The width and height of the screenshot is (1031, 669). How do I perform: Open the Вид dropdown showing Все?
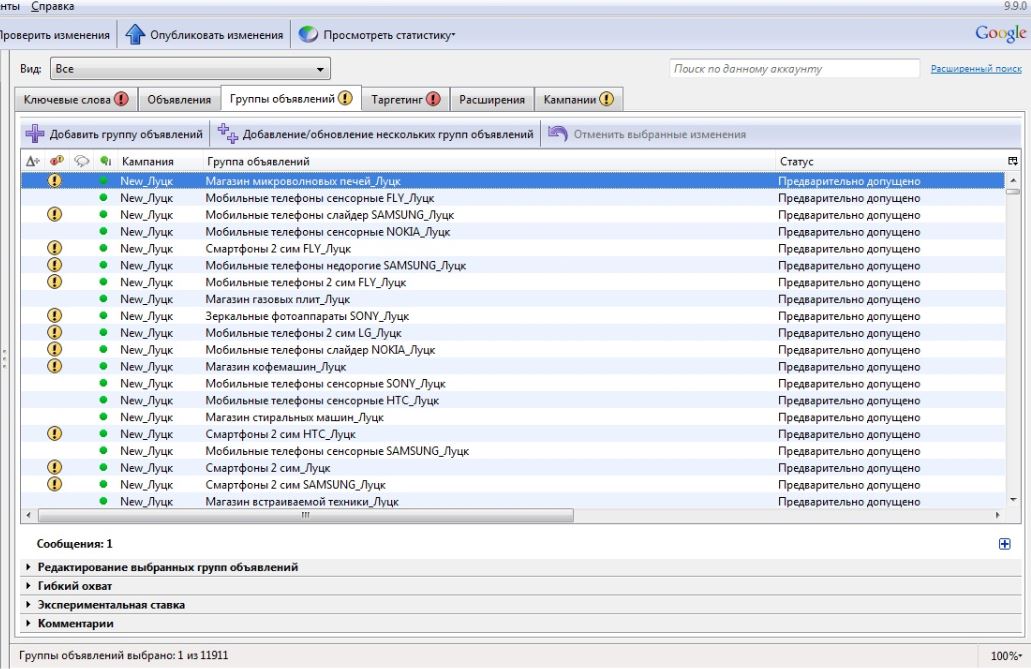tap(191, 68)
